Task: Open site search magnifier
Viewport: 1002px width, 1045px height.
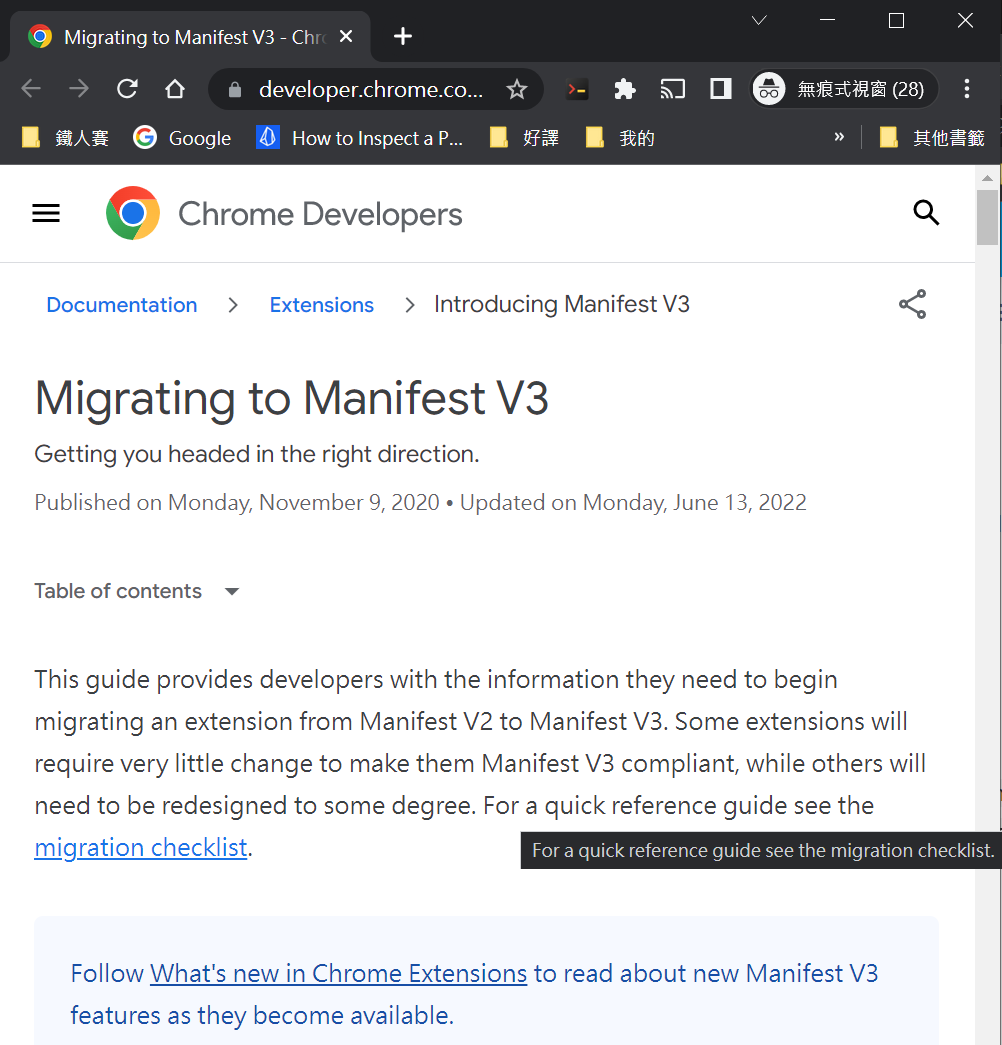Action: click(926, 213)
